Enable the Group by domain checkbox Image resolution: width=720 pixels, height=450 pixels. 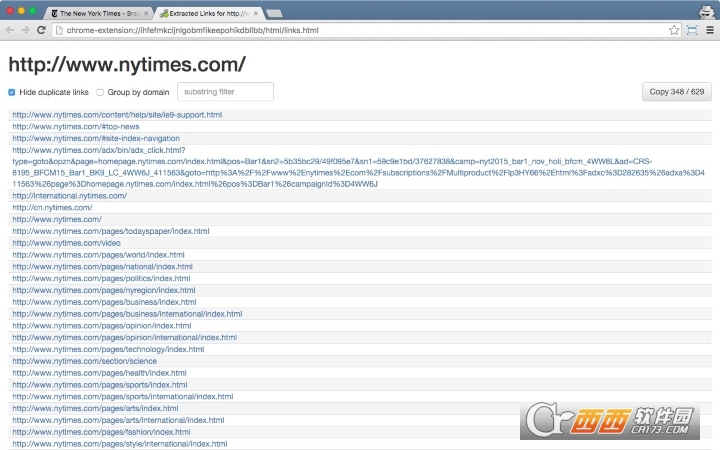coord(100,92)
